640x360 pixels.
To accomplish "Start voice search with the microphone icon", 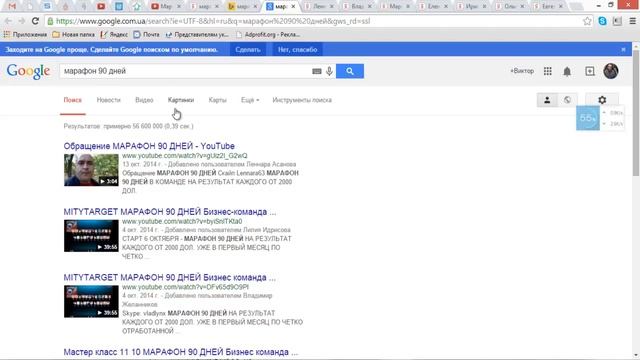I will [329, 71].
